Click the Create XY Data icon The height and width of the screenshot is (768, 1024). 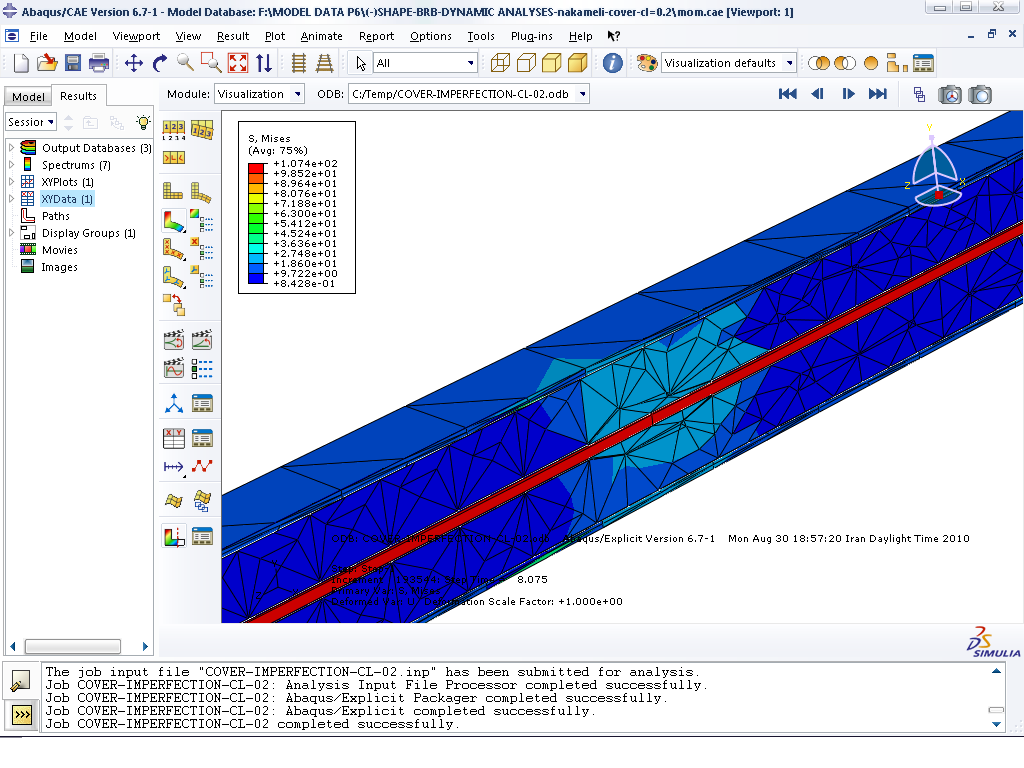coord(174,437)
